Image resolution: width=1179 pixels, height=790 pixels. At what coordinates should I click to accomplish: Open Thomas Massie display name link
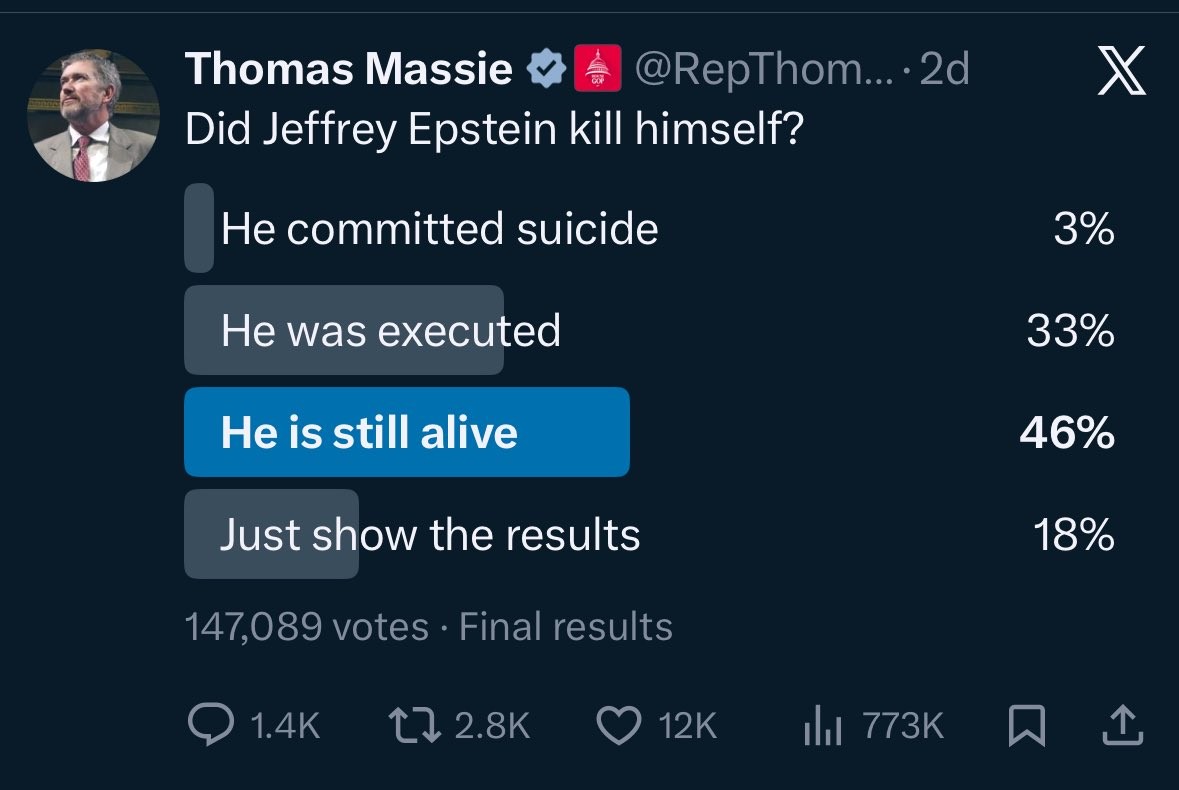point(349,69)
